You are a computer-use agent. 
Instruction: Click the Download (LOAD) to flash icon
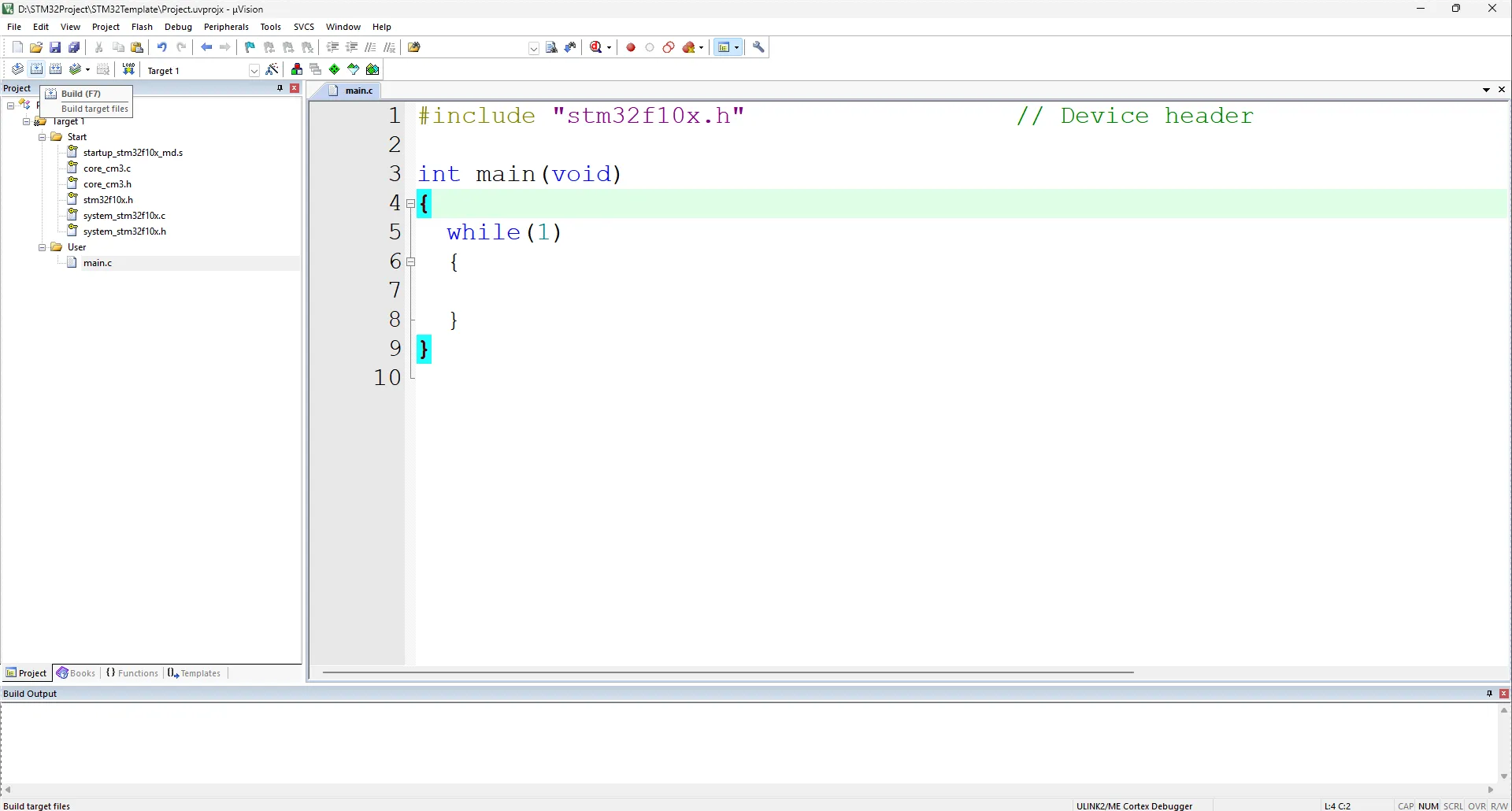click(x=128, y=69)
